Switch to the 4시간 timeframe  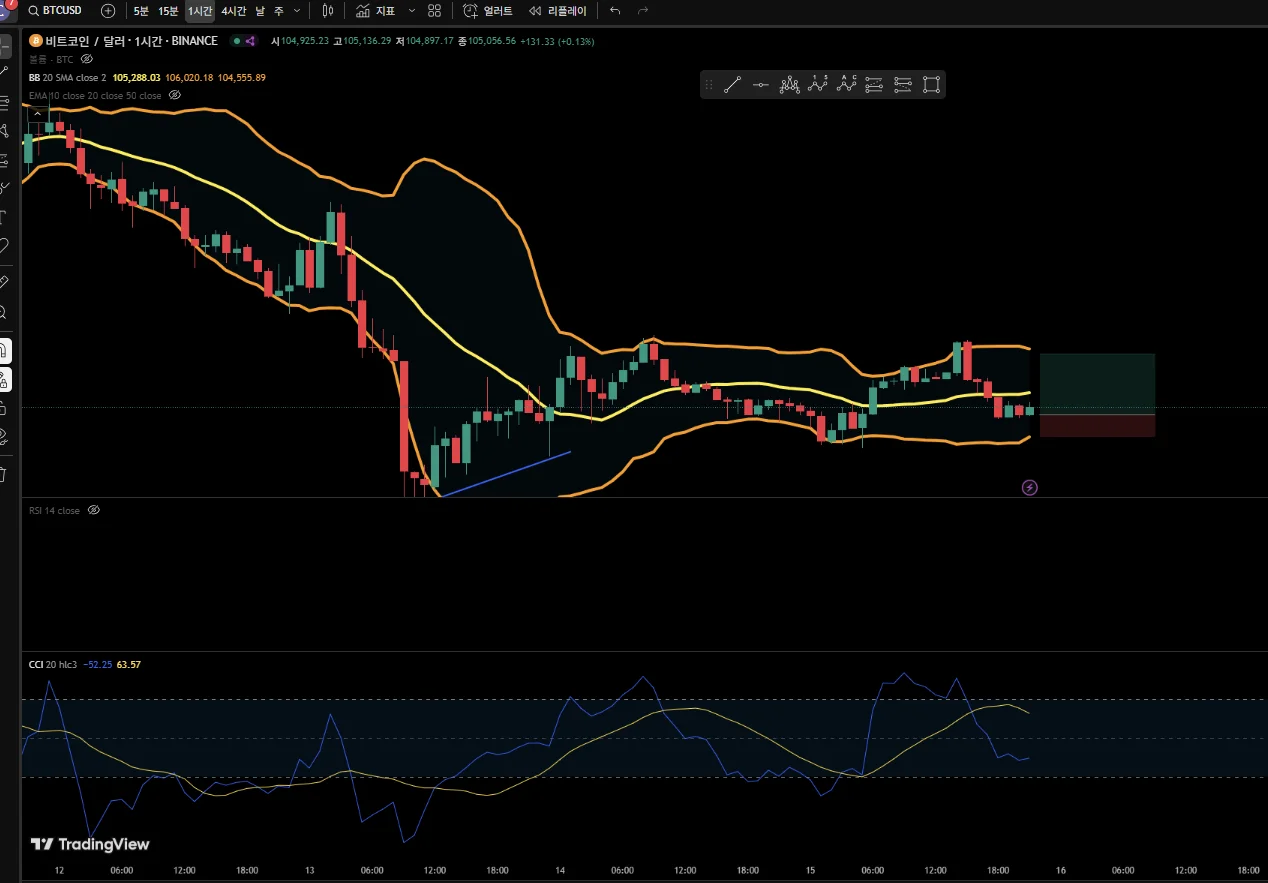[x=234, y=11]
